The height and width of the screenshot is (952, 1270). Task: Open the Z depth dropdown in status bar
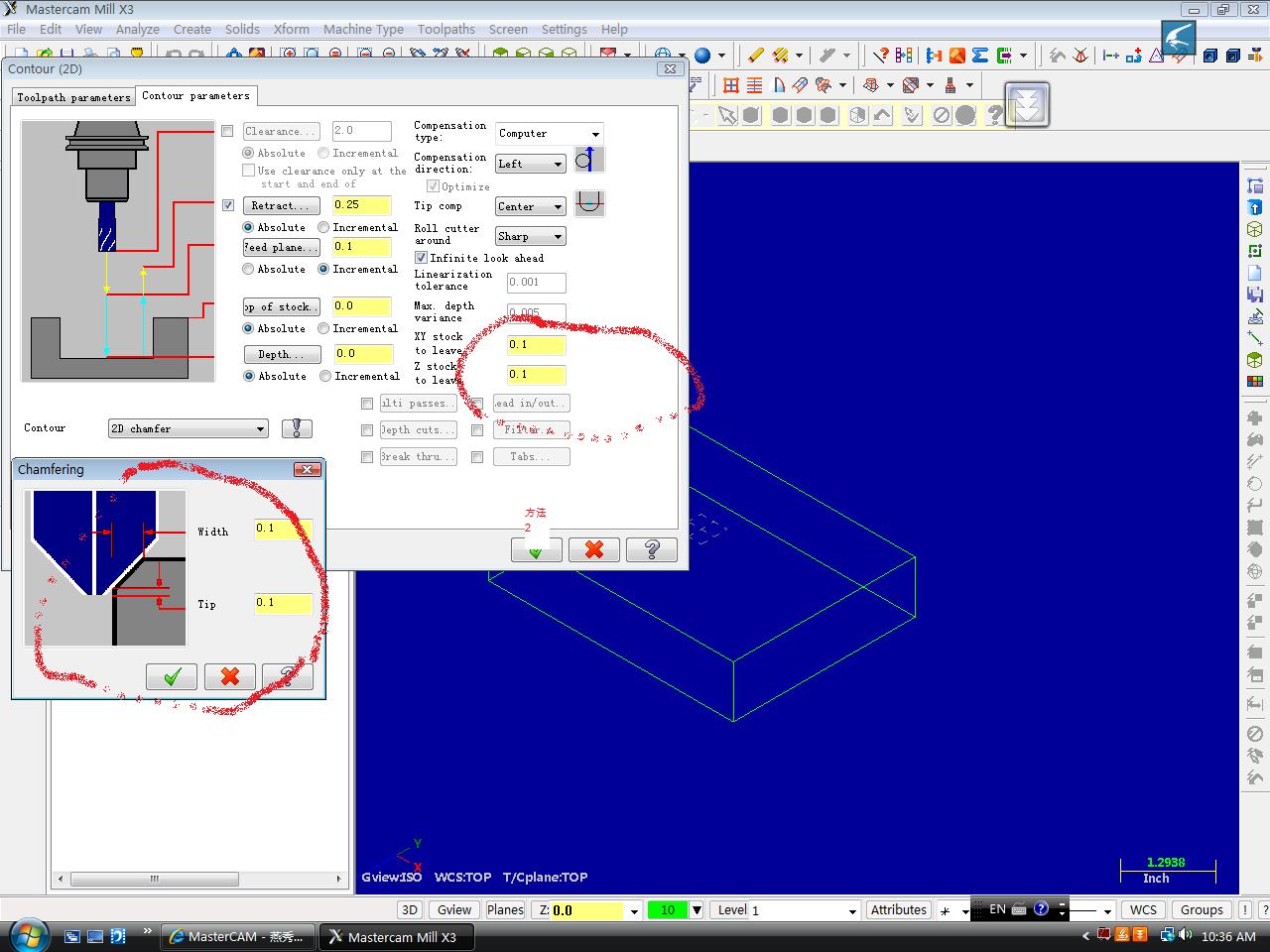(x=634, y=910)
